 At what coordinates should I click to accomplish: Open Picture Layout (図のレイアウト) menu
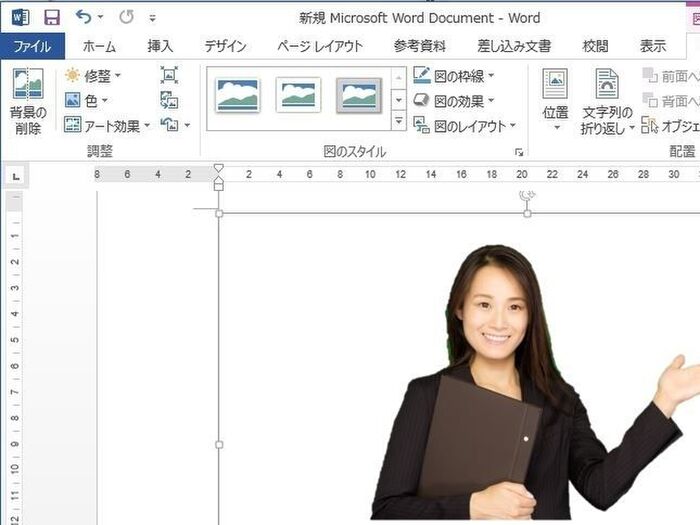point(464,126)
